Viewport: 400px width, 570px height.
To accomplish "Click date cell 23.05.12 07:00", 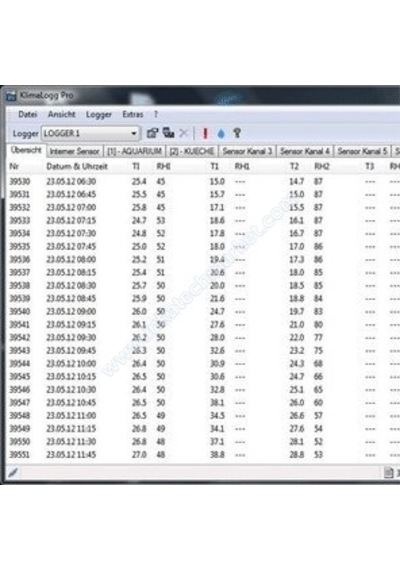I will tap(71, 208).
